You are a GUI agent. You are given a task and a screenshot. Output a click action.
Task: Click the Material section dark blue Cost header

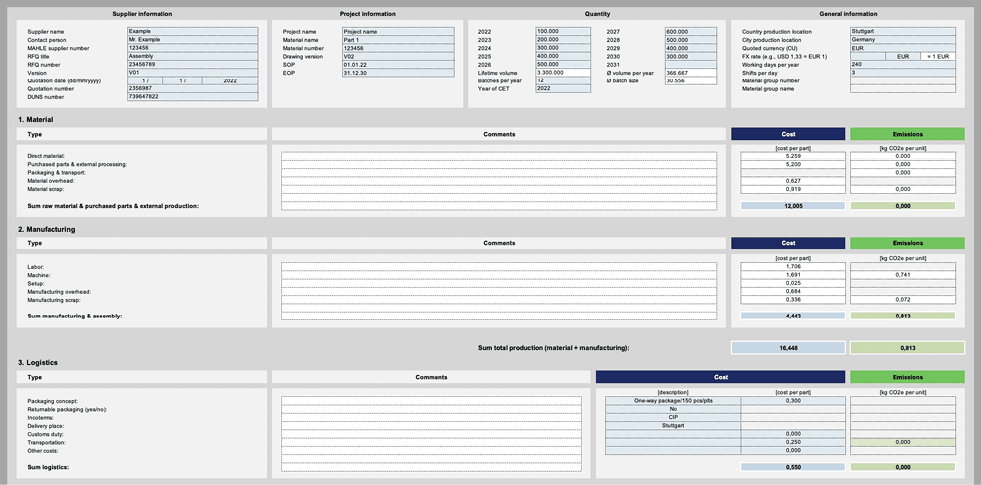pyautogui.click(x=788, y=134)
